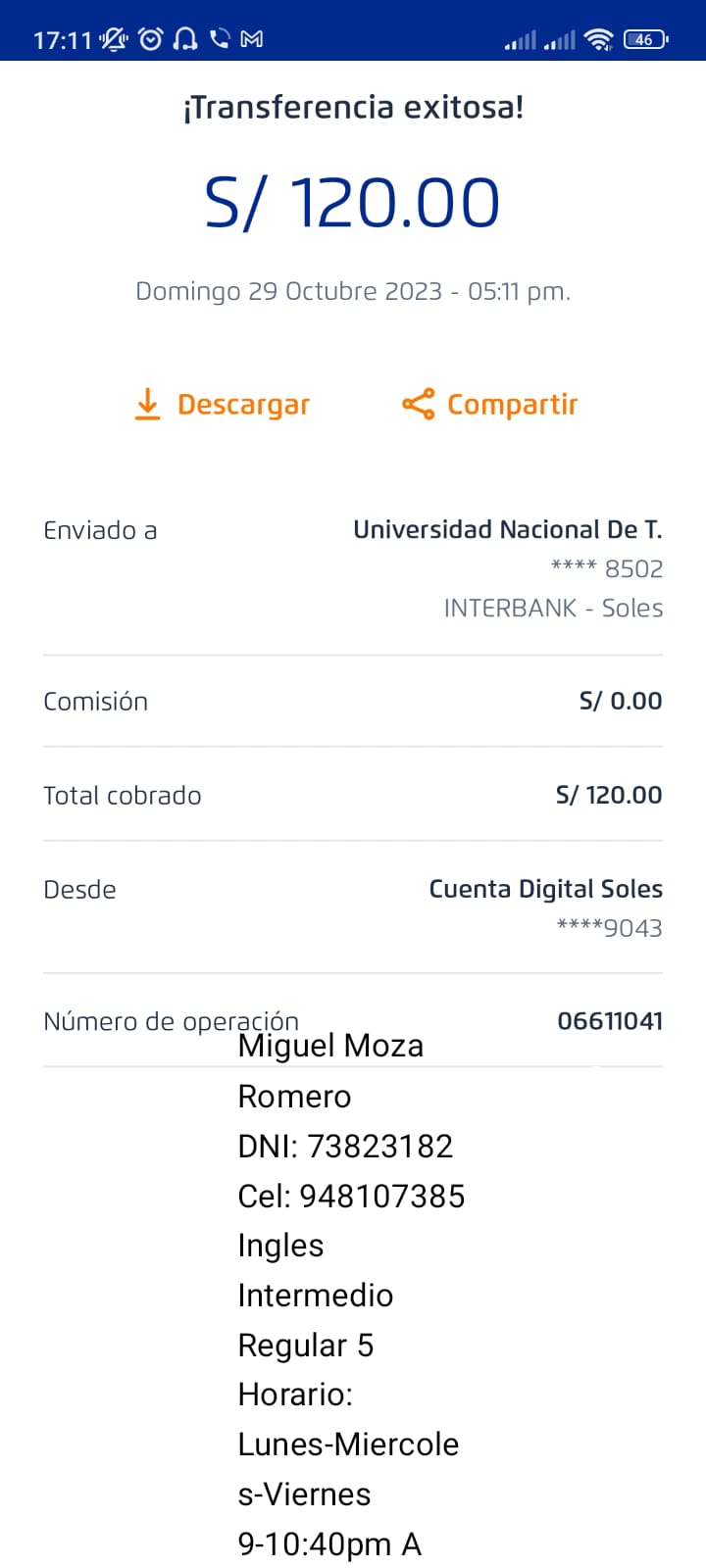
Task: Tap the Cuenta Digital Soles source account
Action: [545, 889]
